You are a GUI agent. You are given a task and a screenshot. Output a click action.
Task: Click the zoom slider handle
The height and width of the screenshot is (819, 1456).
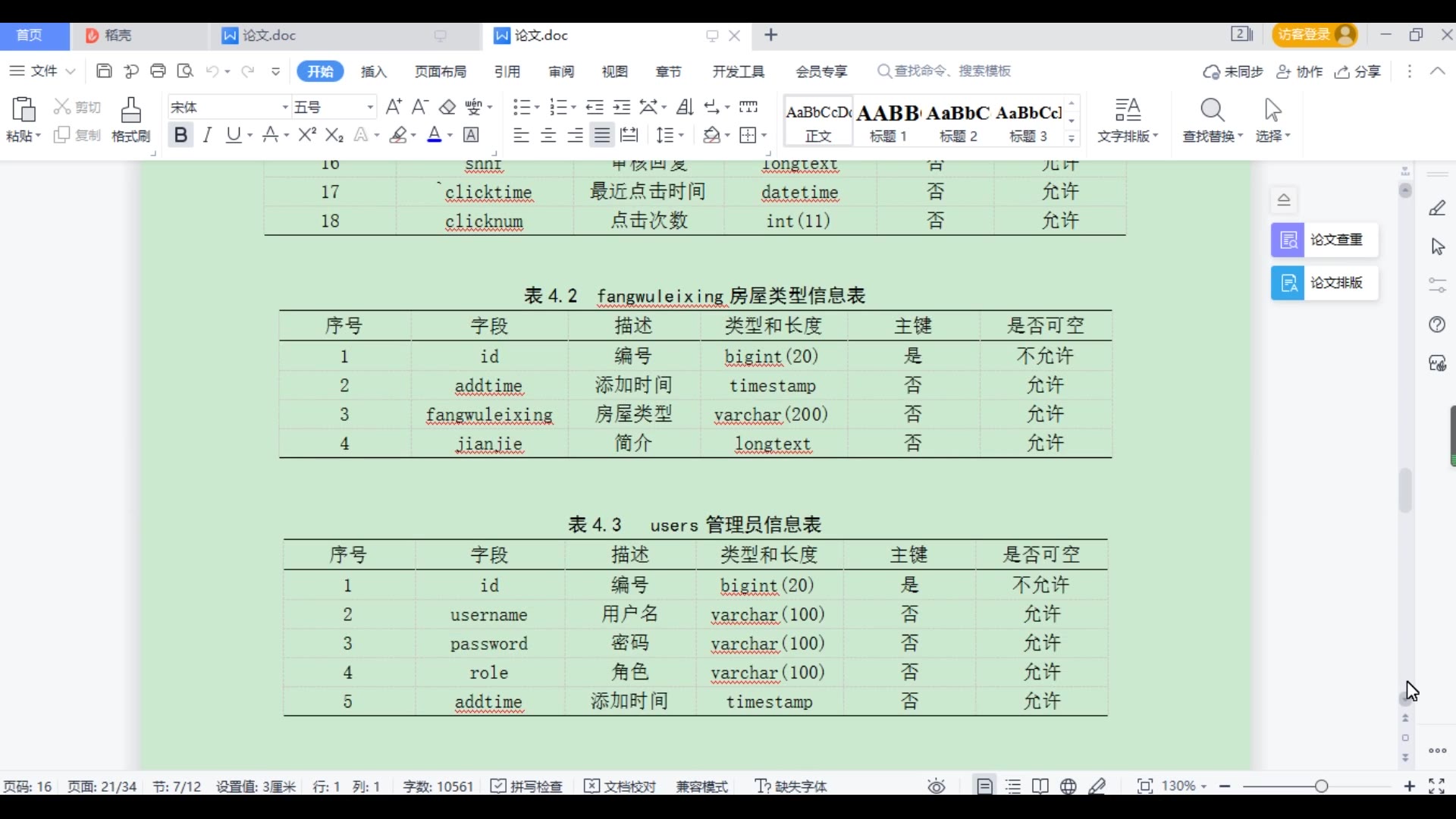click(x=1321, y=786)
